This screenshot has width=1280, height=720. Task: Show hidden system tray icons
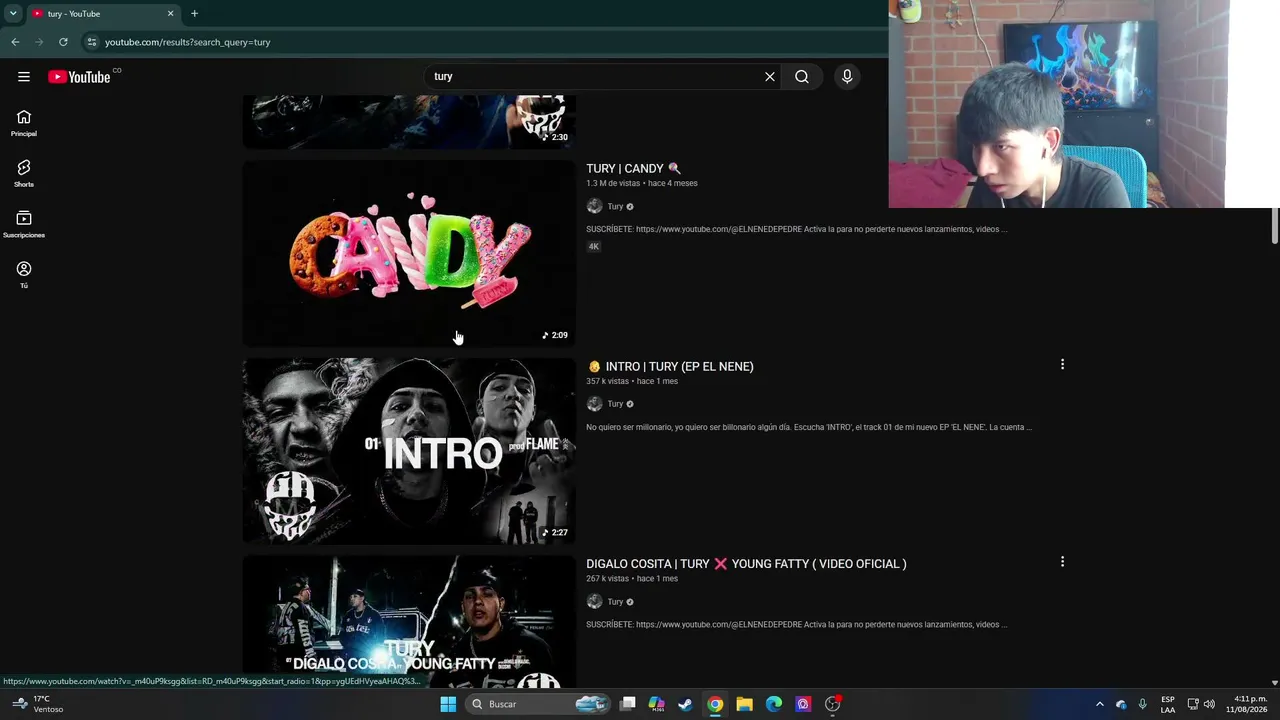tap(1100, 704)
